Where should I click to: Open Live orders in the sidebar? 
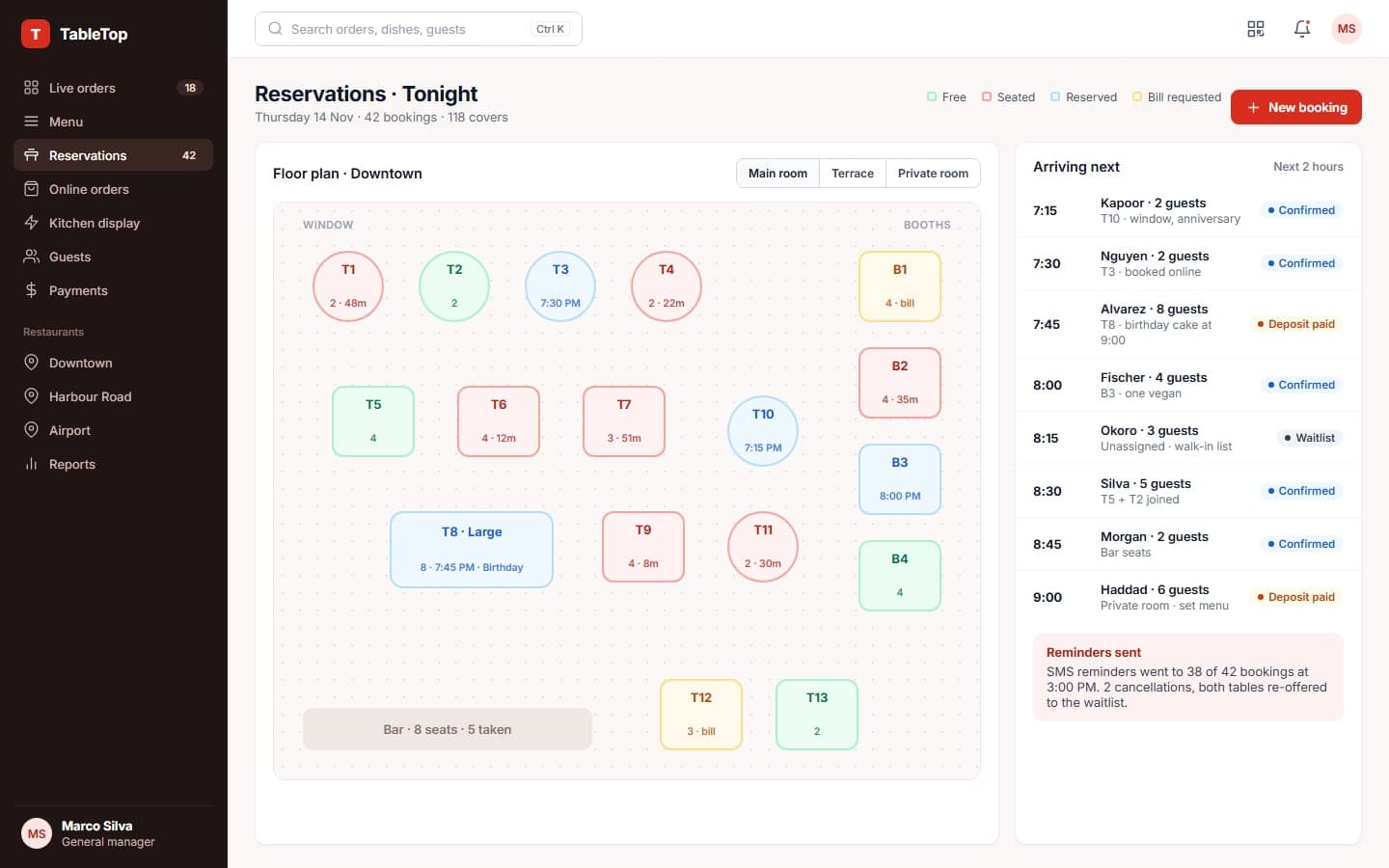pyautogui.click(x=113, y=88)
